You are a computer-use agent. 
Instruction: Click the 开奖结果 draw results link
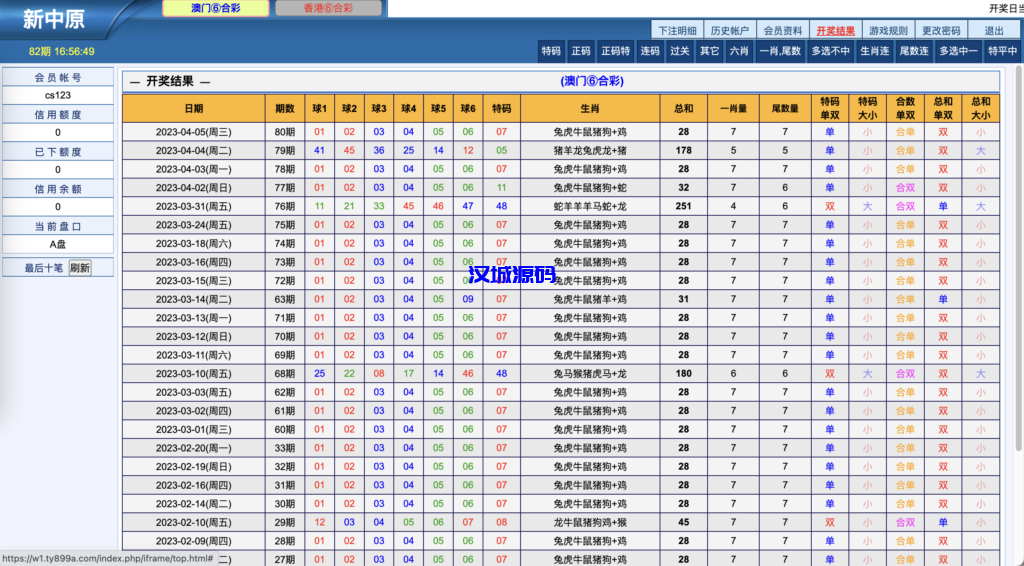[835, 30]
